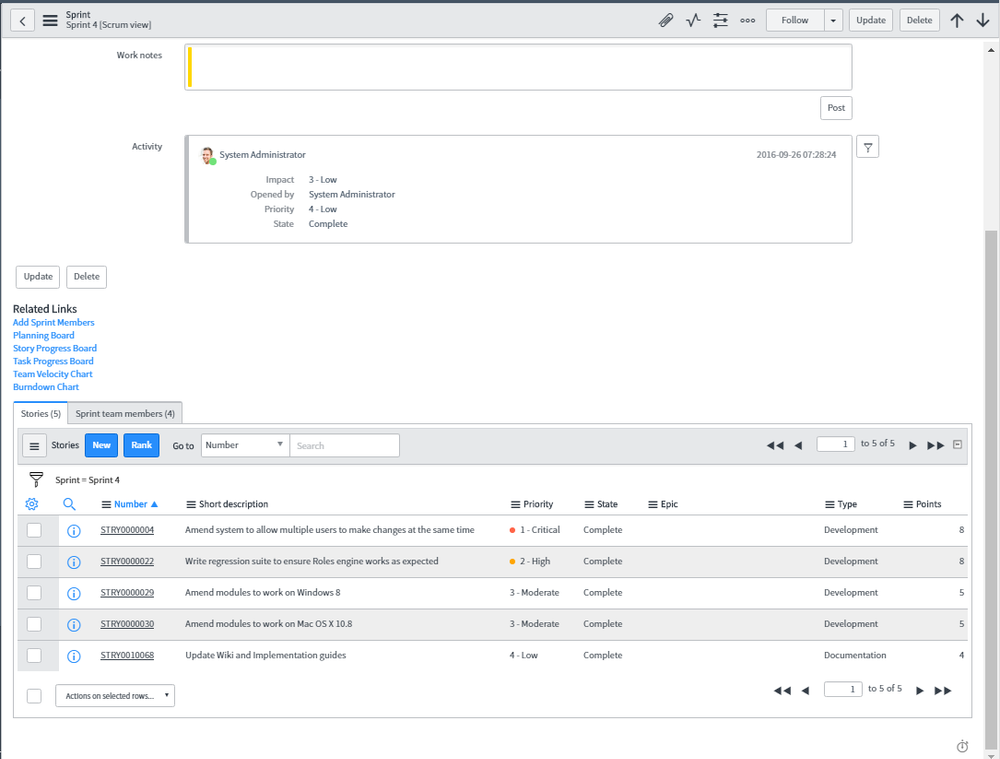This screenshot has height=759, width=1000.
Task: Open the personalize form sliders icon
Action: tap(720, 20)
